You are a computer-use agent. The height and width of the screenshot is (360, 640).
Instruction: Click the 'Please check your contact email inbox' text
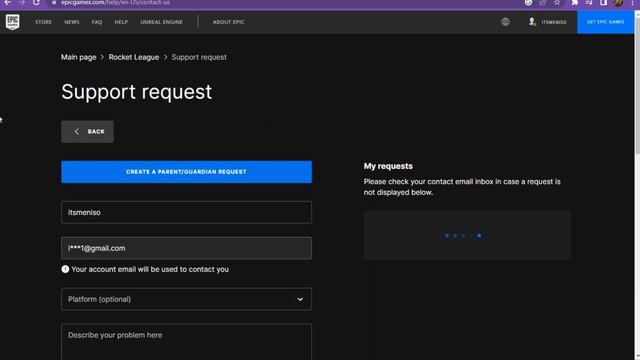tap(462, 187)
